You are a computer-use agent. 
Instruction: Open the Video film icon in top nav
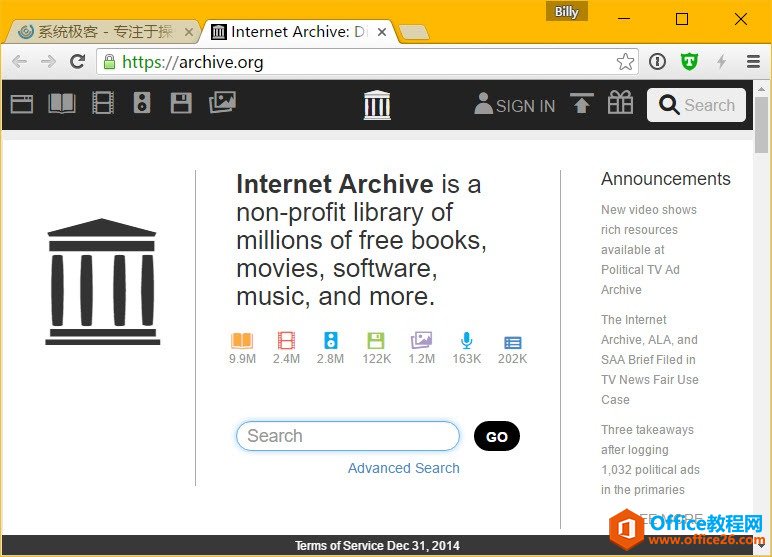(x=103, y=103)
